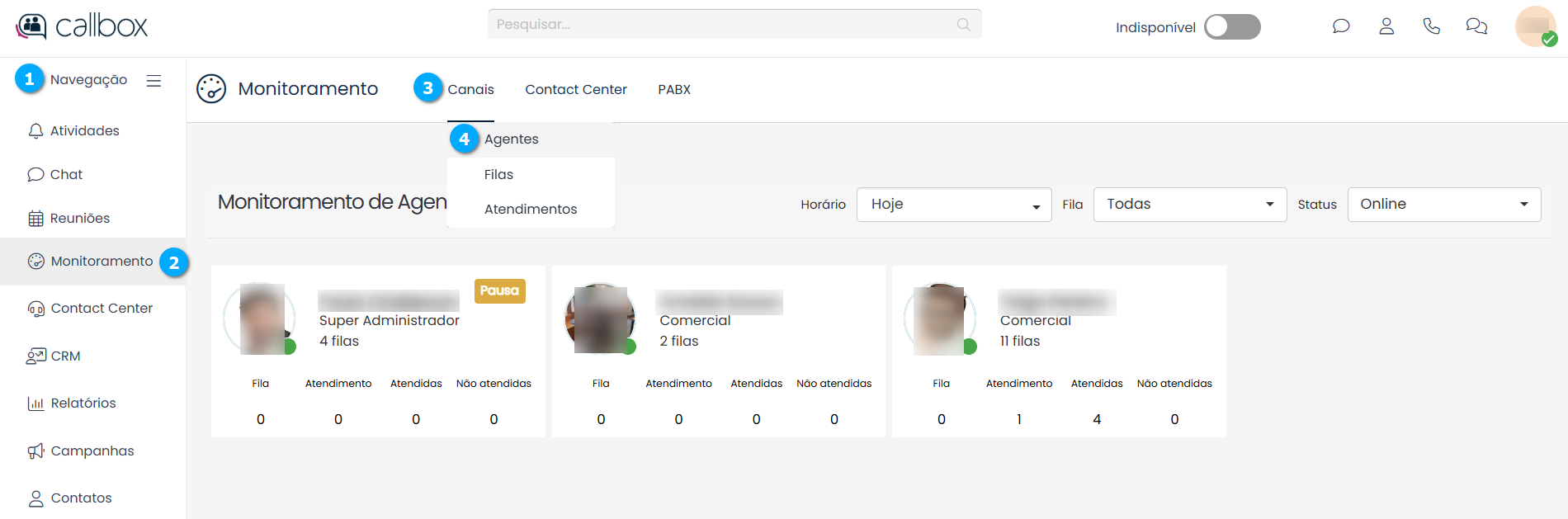1568x519 pixels.
Task: Open the user profile icon in header
Action: (x=1386, y=26)
